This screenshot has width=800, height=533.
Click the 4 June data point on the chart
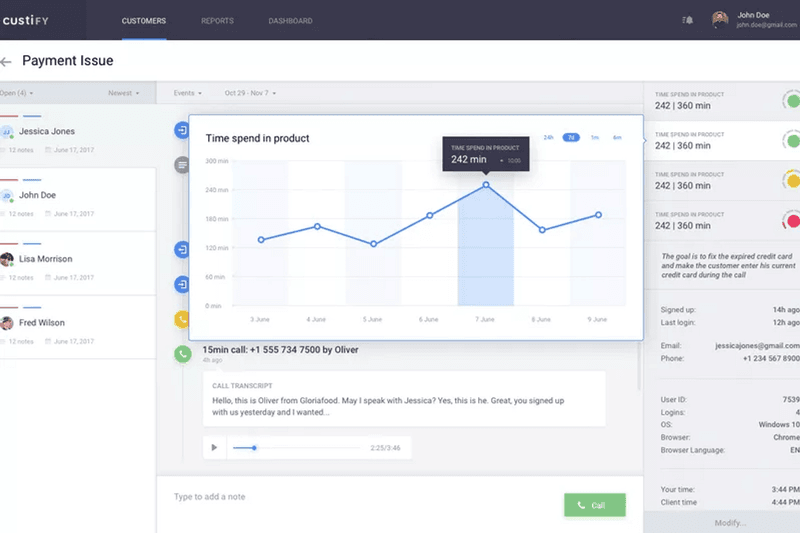tap(317, 226)
